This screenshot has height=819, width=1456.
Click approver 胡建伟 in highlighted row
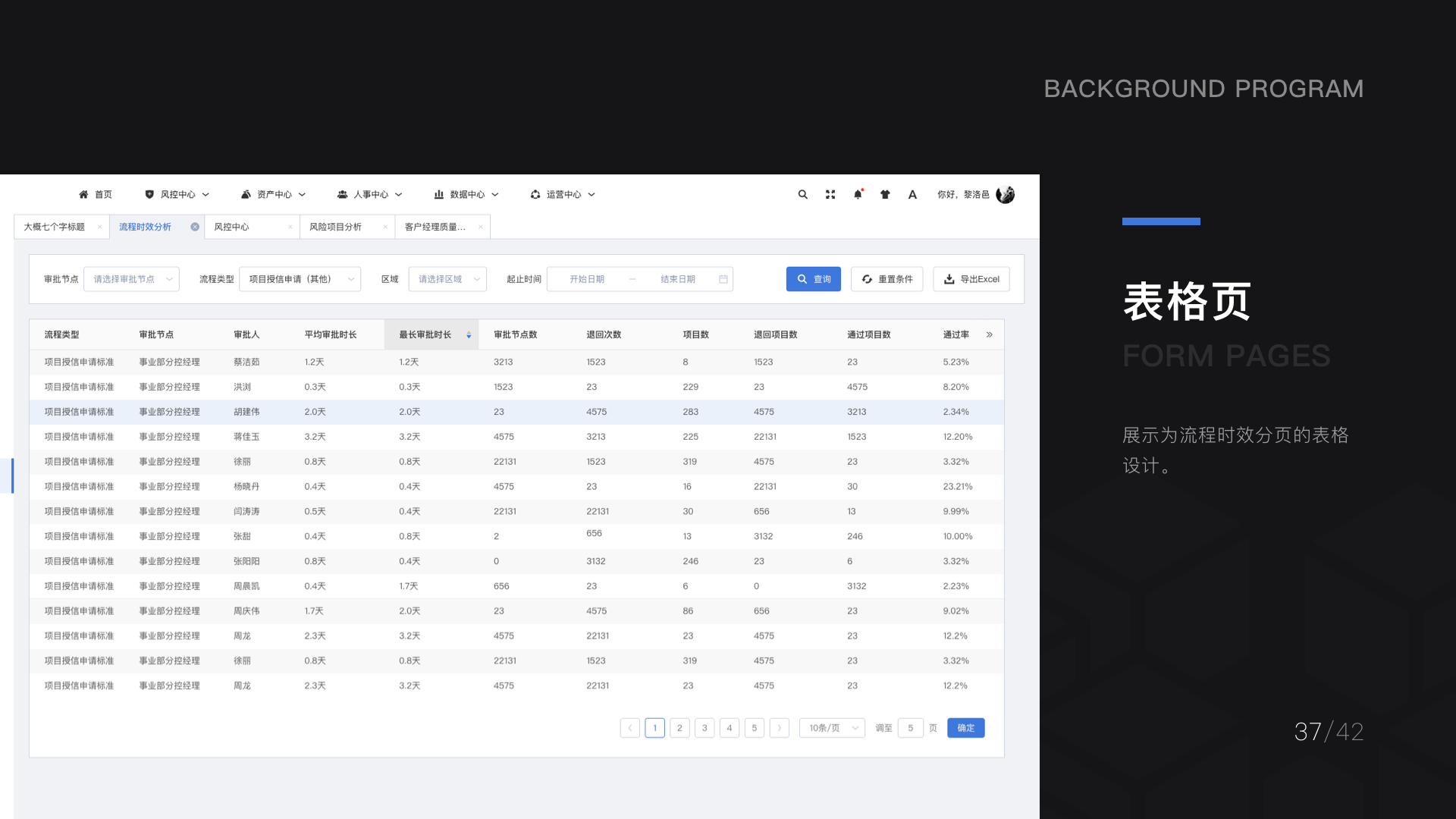pos(246,412)
